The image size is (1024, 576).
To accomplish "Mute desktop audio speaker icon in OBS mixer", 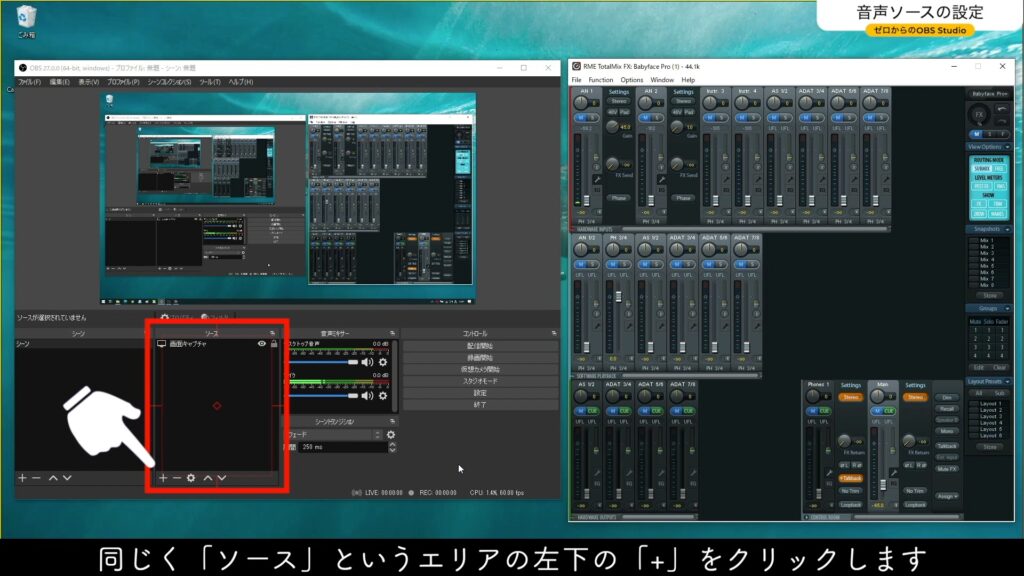I will click(368, 362).
